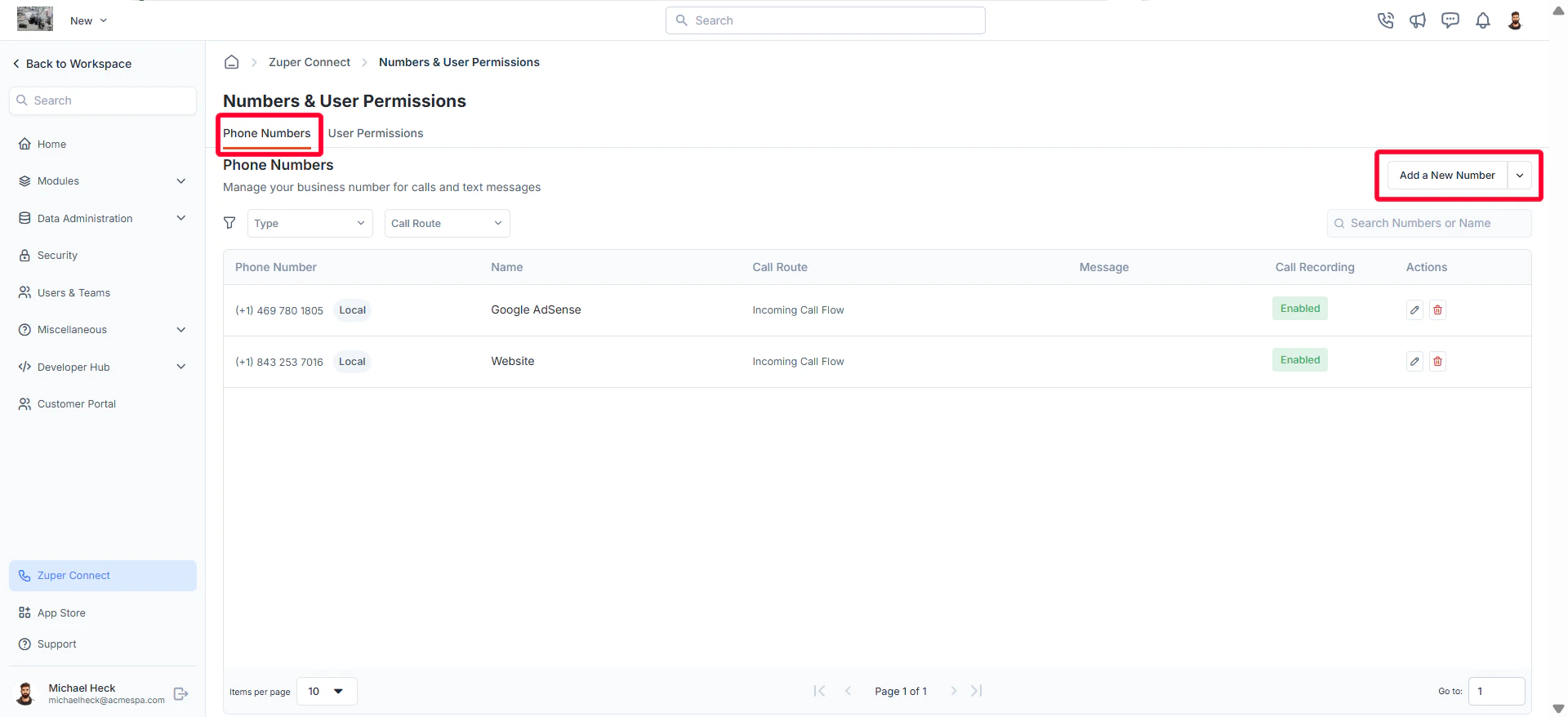Edit the Google AdSense number
The height and width of the screenshot is (717, 1568).
(1414, 310)
